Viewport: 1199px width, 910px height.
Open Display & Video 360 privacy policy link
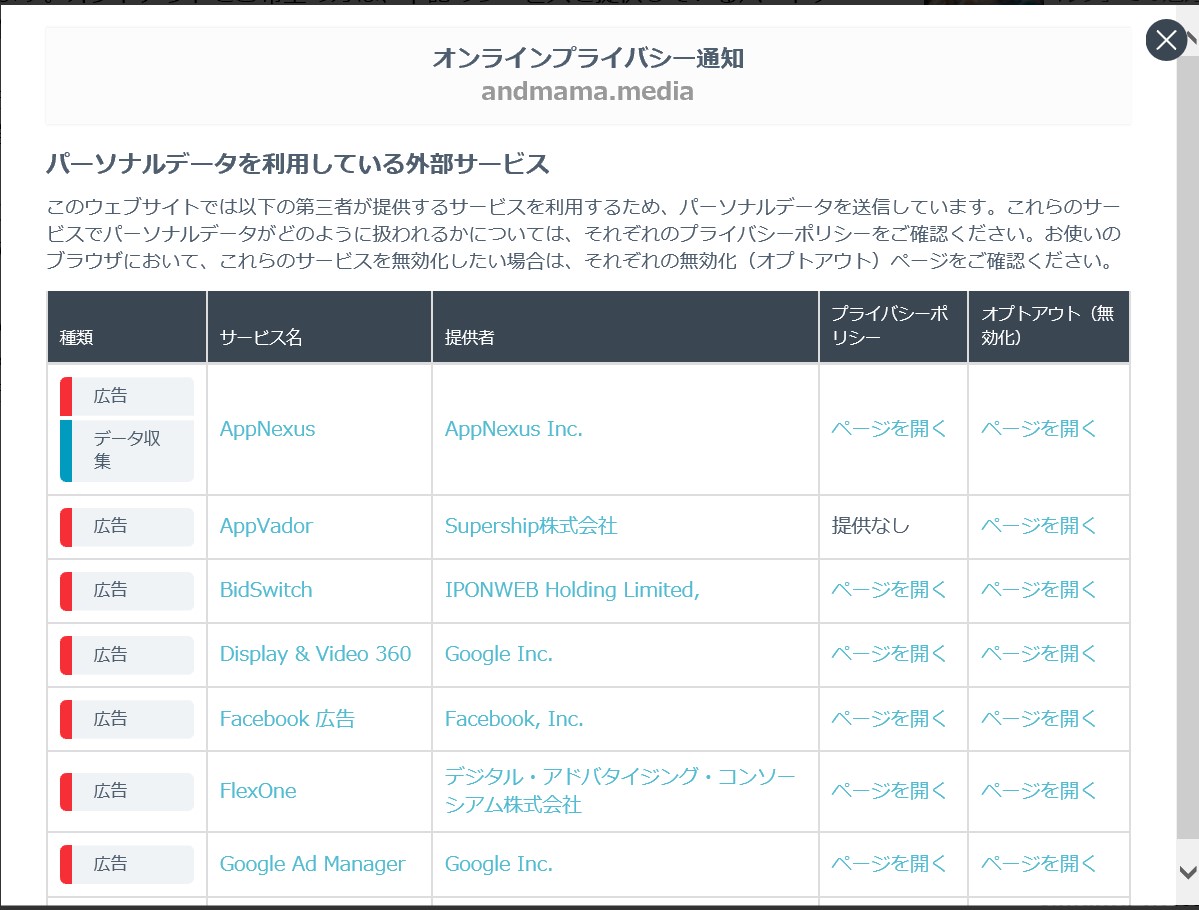(x=889, y=655)
